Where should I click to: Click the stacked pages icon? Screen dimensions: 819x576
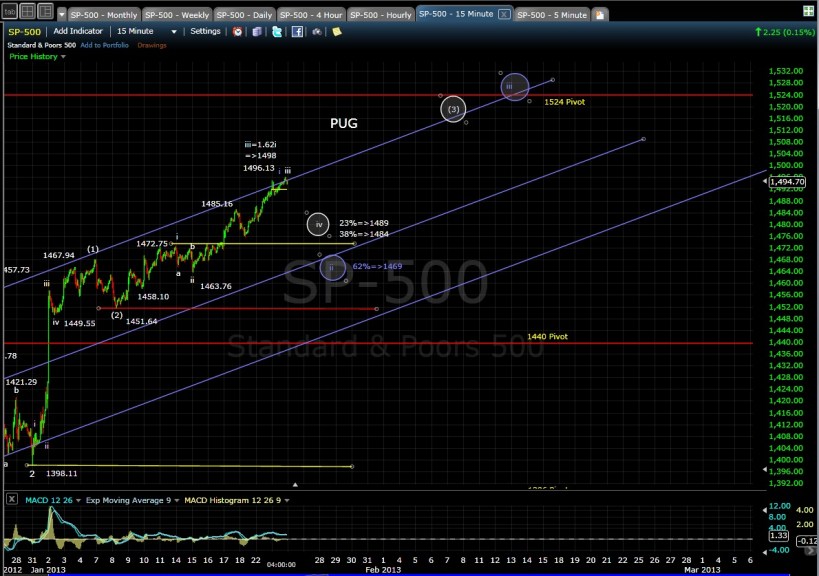[257, 32]
